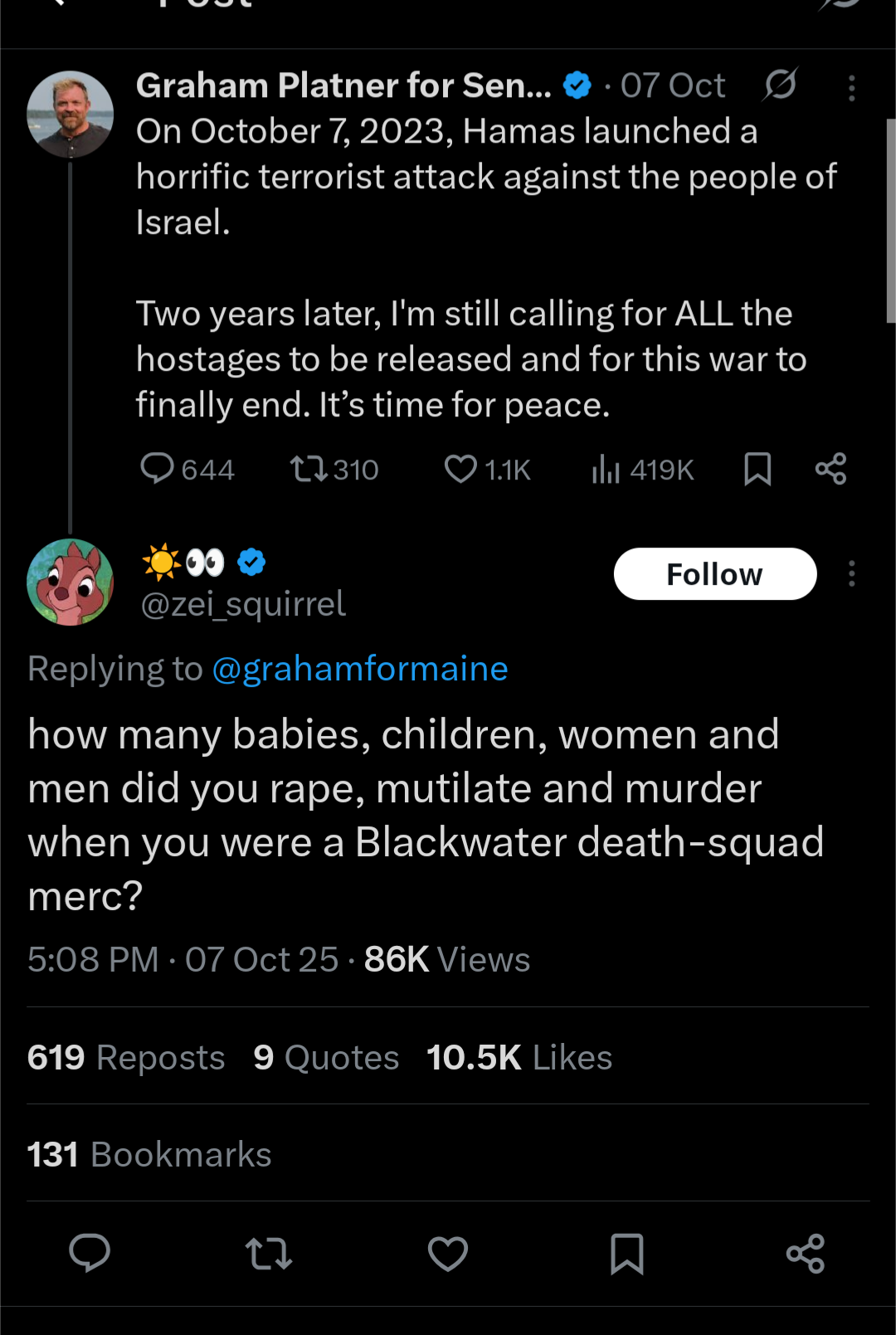The height and width of the screenshot is (1335, 896).
Task: Follow the @zei_squirrel account
Action: pos(714,574)
